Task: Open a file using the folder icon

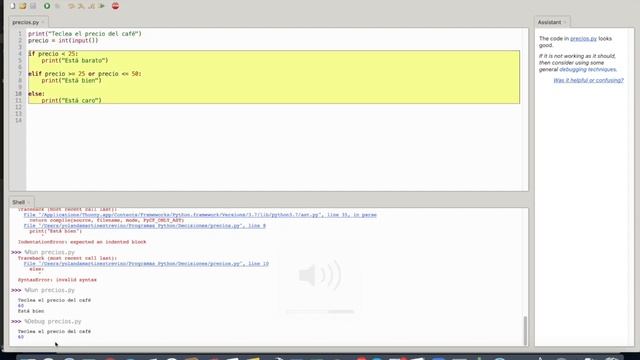Action: [x=23, y=6]
